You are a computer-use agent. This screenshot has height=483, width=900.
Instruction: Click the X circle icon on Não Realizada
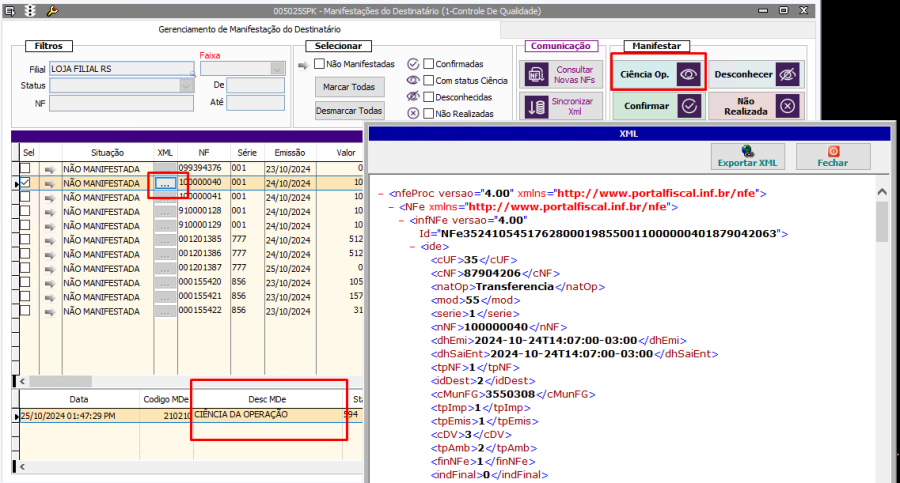click(788, 106)
